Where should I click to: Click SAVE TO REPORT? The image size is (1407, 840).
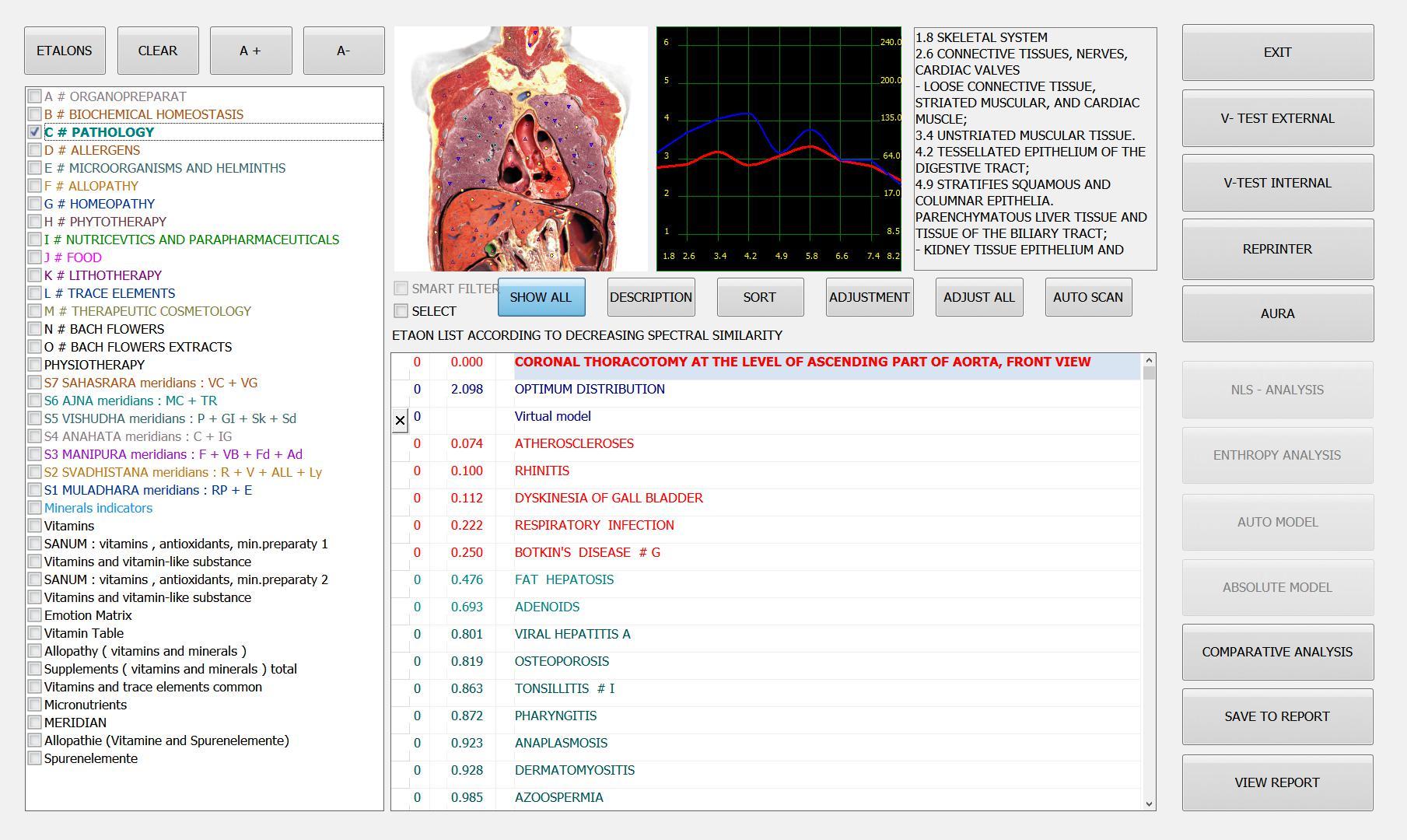(x=1278, y=716)
